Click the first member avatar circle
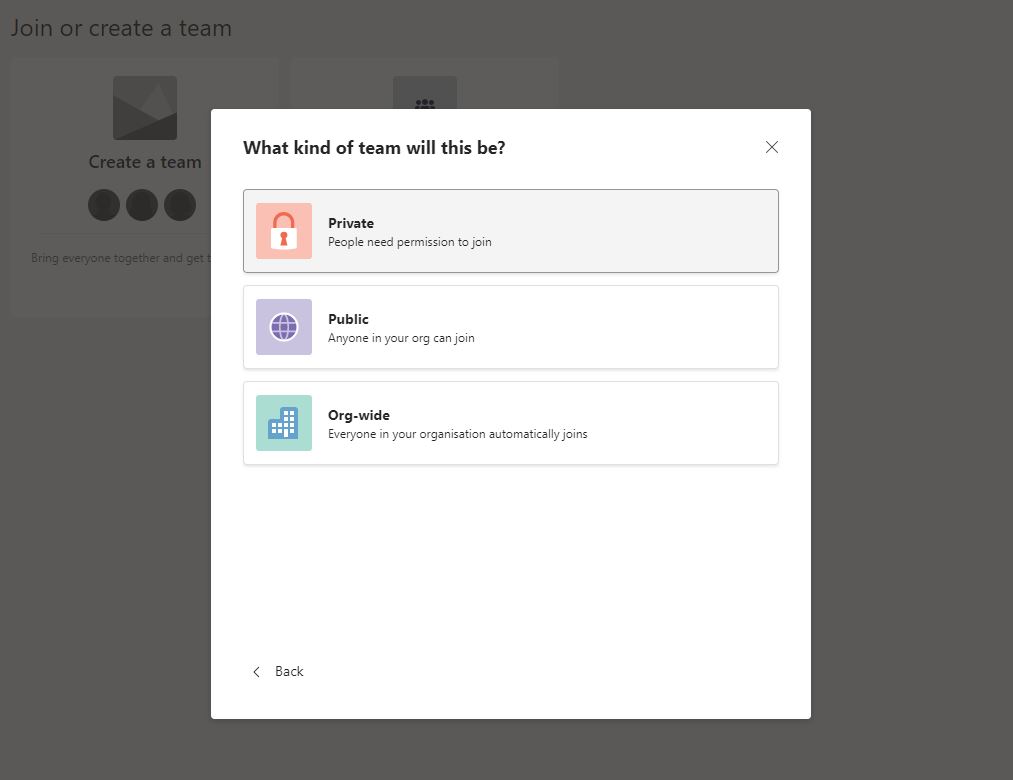 (x=104, y=204)
